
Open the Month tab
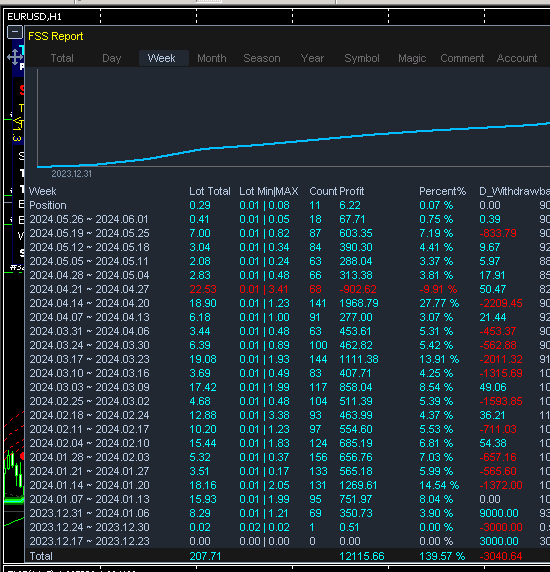tap(212, 58)
